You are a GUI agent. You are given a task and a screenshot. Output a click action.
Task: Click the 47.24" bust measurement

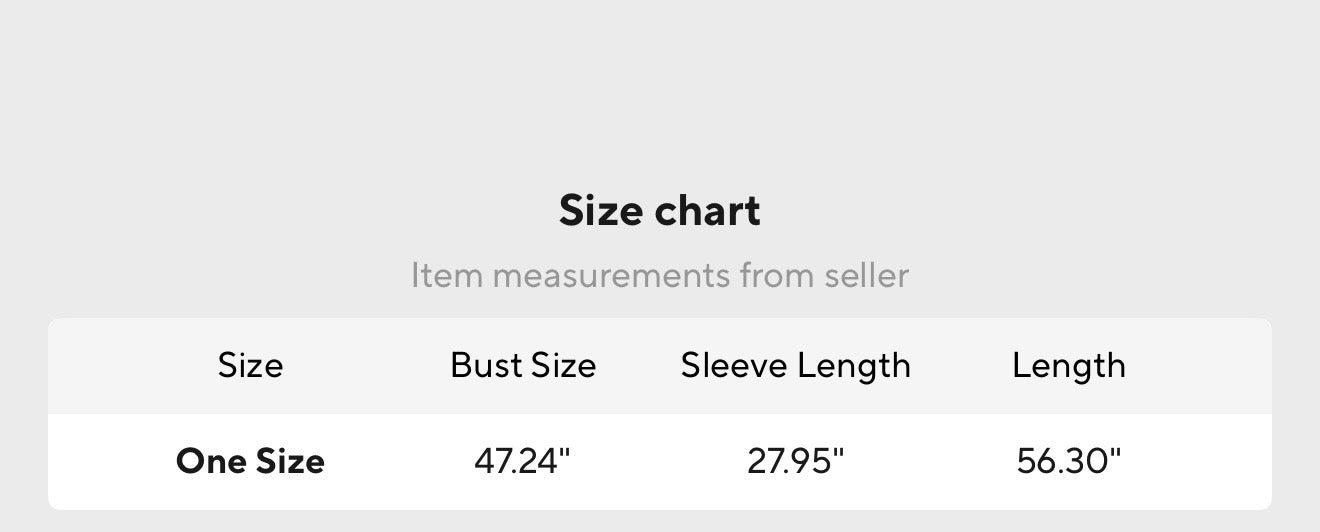[x=522, y=461]
